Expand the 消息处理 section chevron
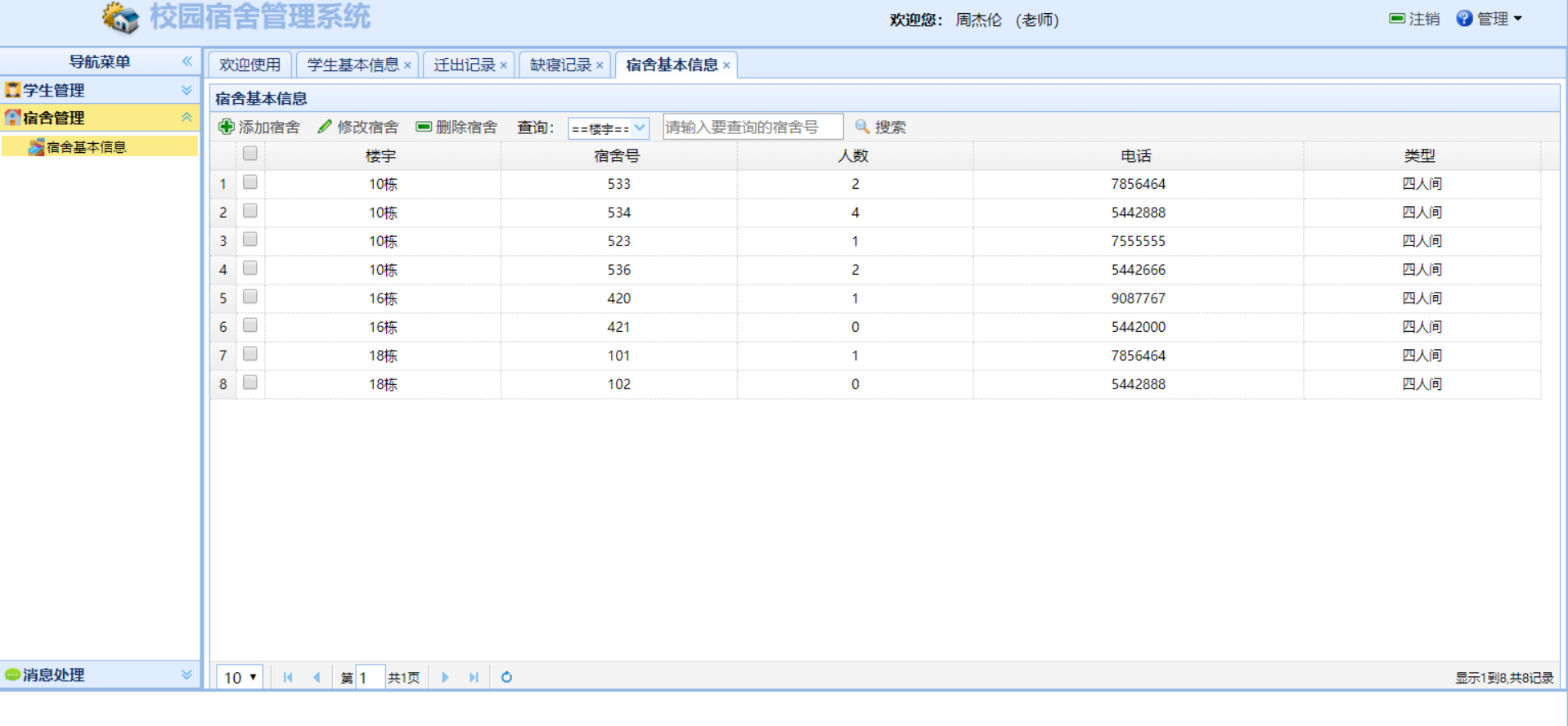This screenshot has height=726, width=1568. tap(186, 674)
